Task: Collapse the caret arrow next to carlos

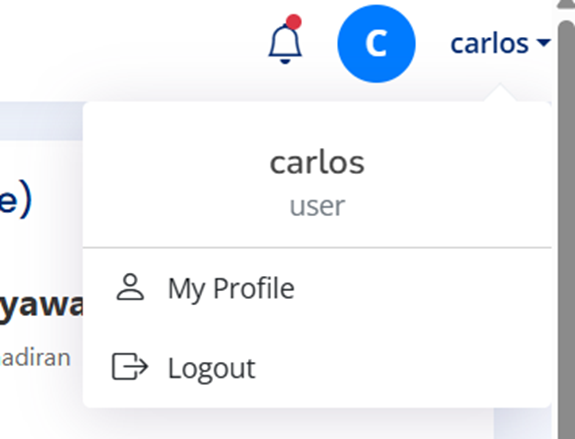Action: [x=543, y=43]
